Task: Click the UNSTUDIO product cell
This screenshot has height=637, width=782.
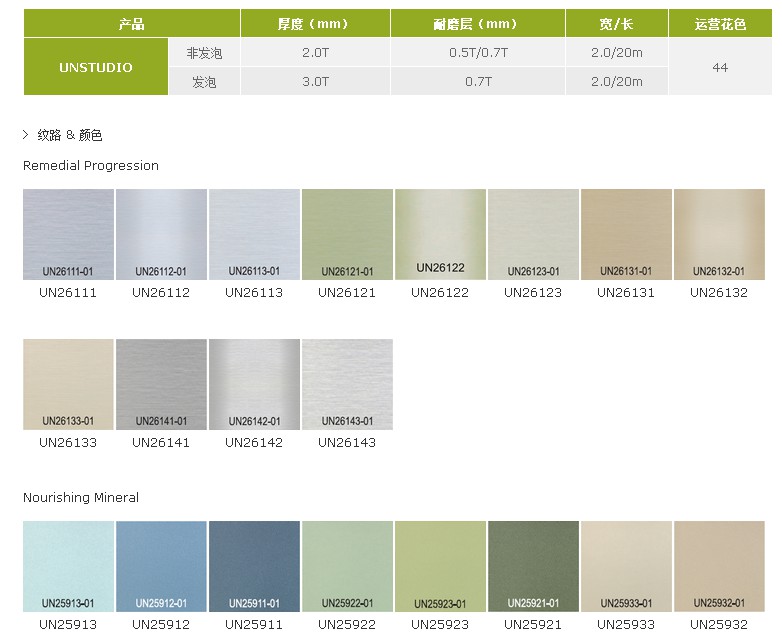Action: 96,67
